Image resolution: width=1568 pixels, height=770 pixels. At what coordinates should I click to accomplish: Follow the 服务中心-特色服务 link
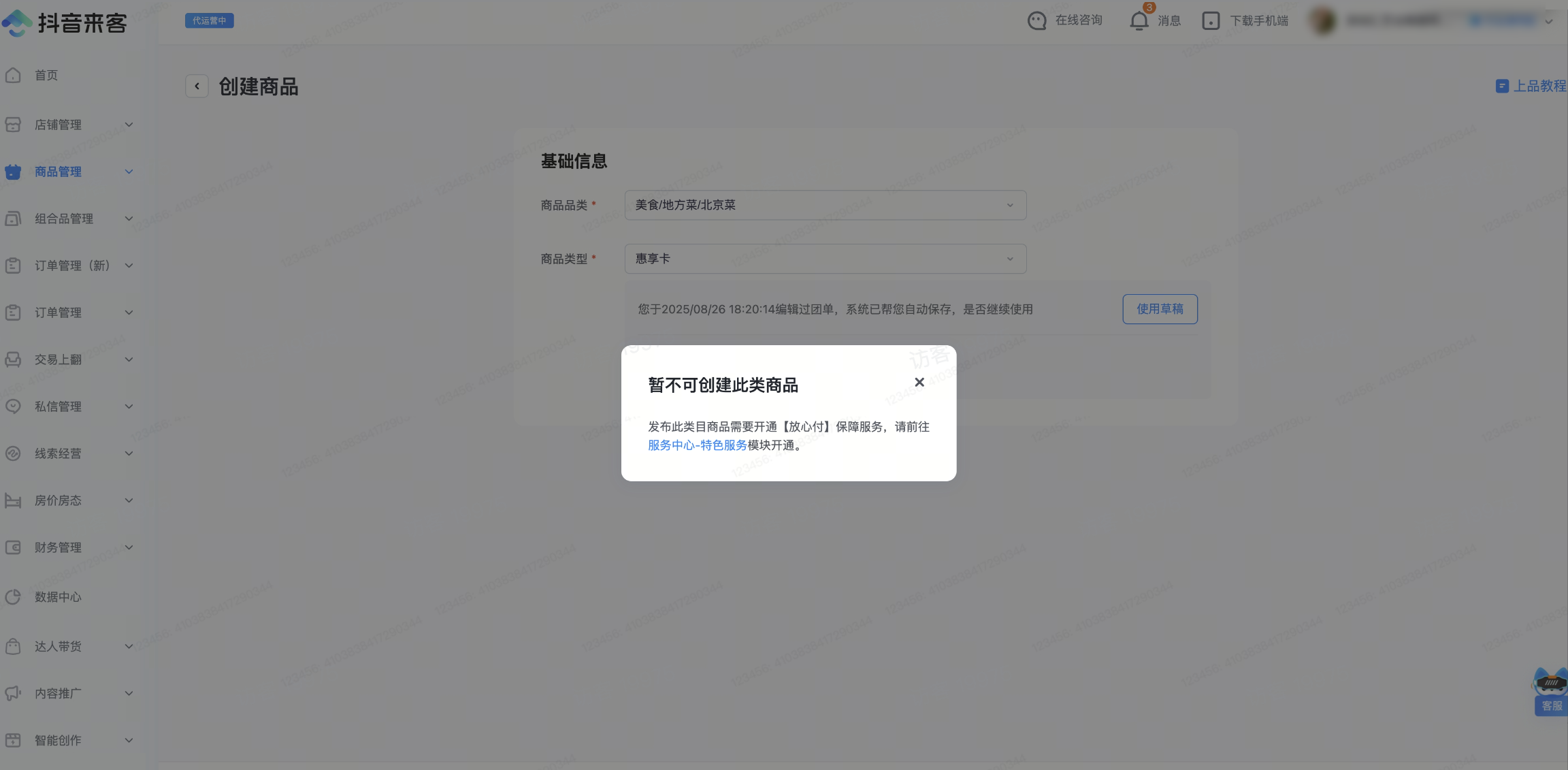(697, 445)
